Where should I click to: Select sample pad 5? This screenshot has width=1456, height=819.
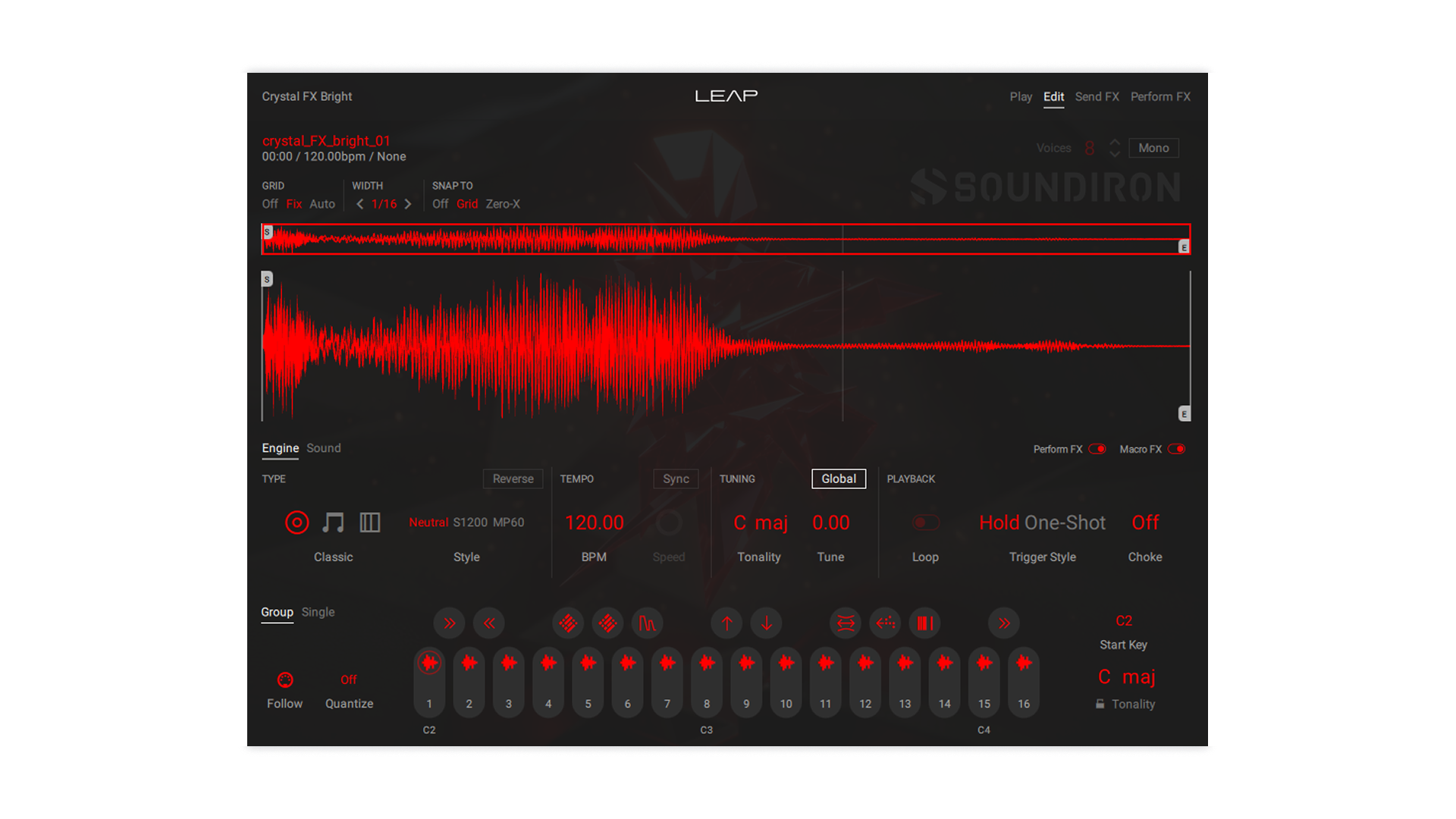coord(588,682)
